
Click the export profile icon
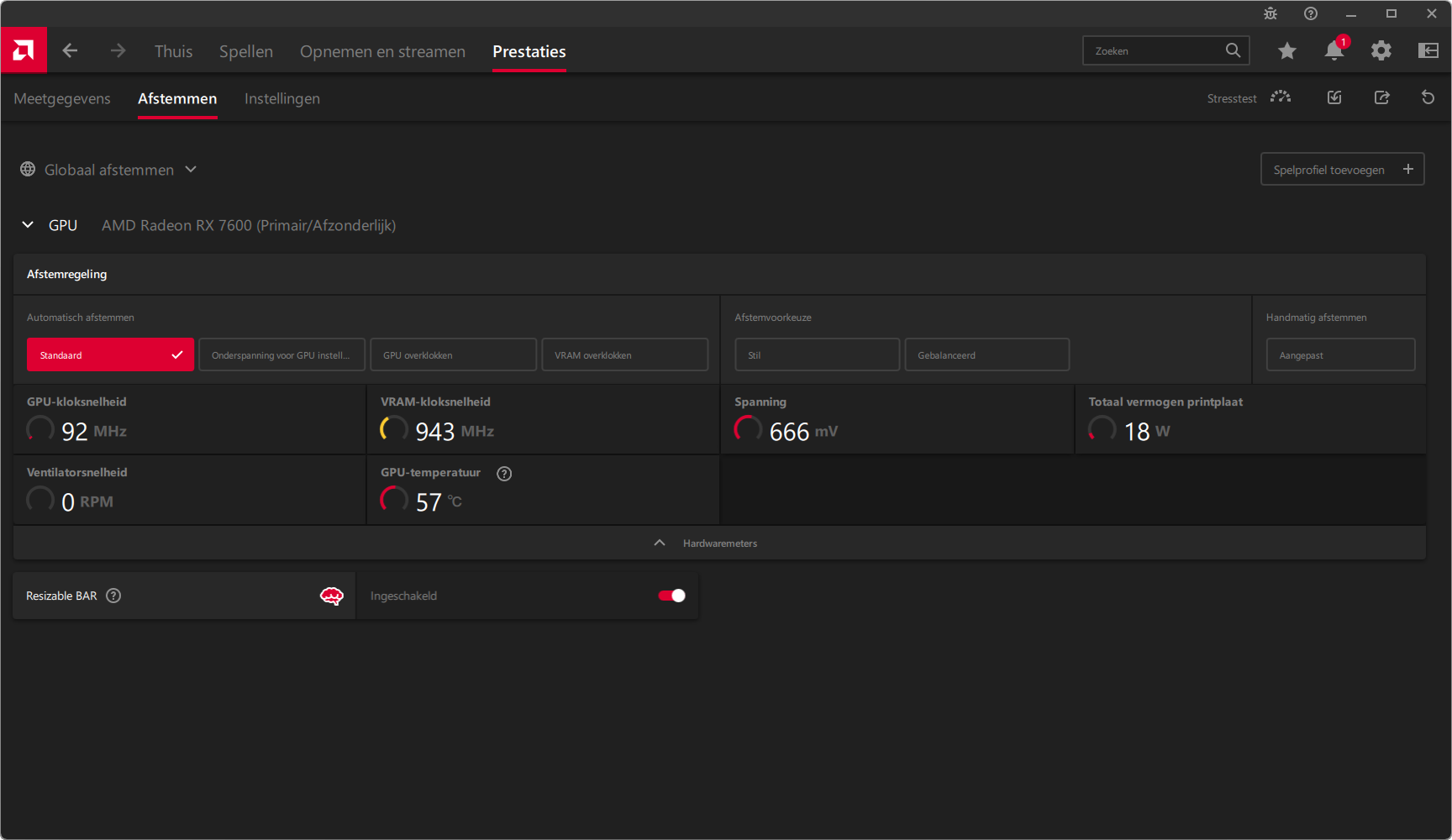coord(1381,97)
